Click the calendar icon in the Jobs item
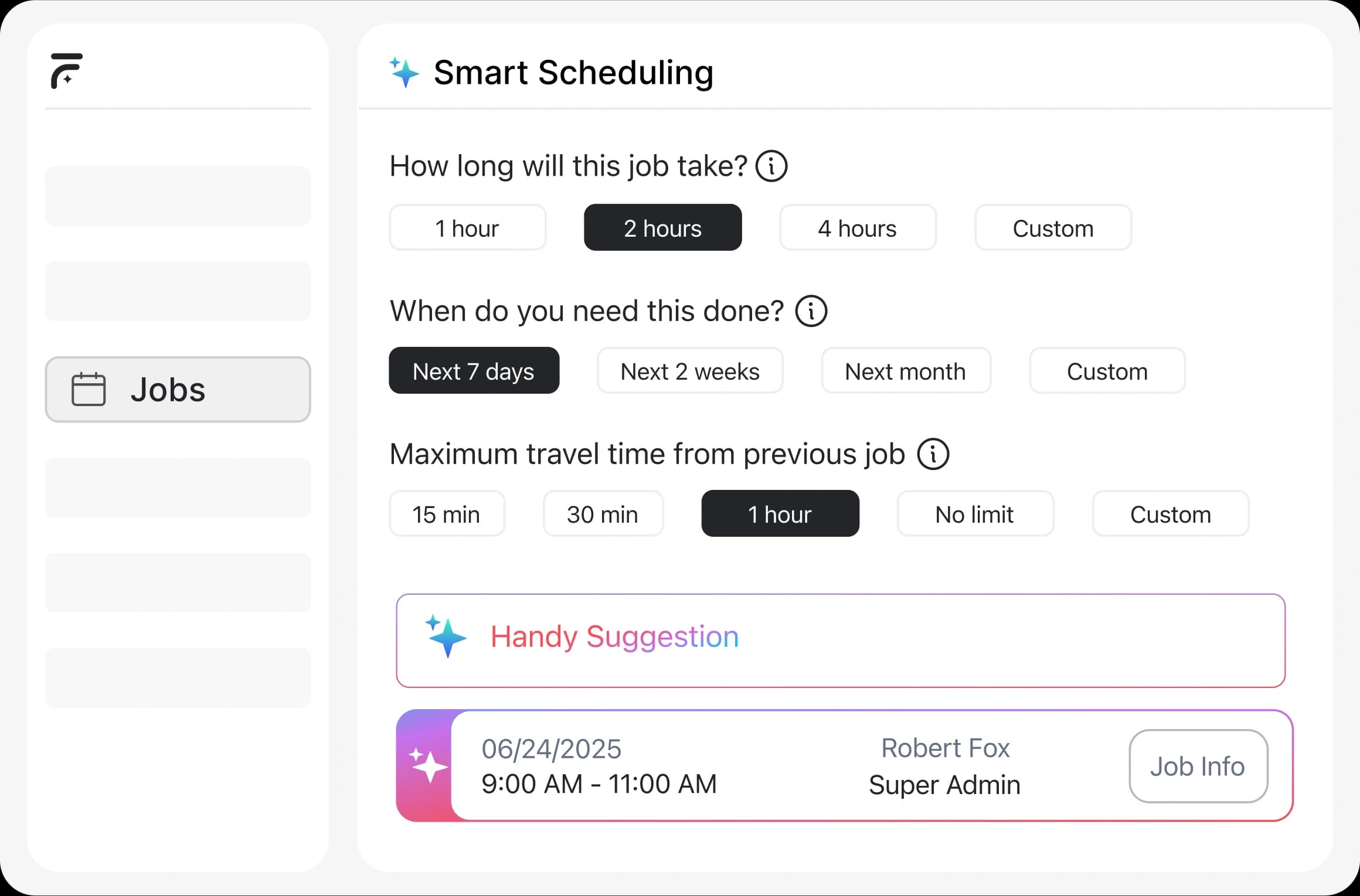 [89, 390]
